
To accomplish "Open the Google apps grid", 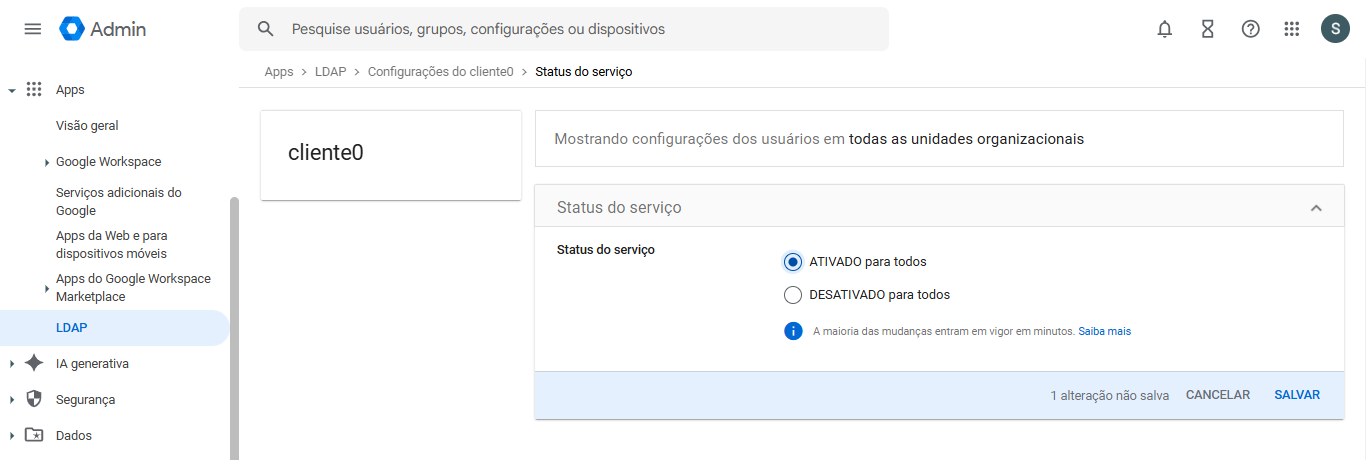I will tap(1292, 29).
